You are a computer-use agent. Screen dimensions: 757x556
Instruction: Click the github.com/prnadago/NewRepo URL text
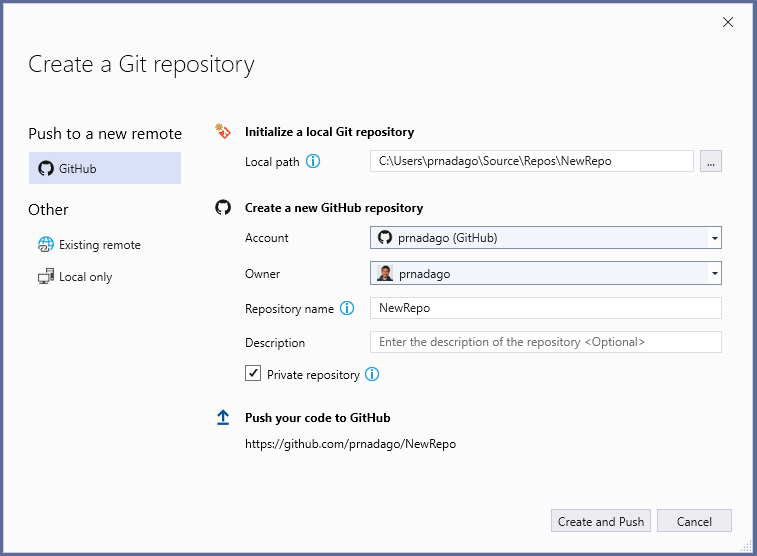click(x=350, y=444)
